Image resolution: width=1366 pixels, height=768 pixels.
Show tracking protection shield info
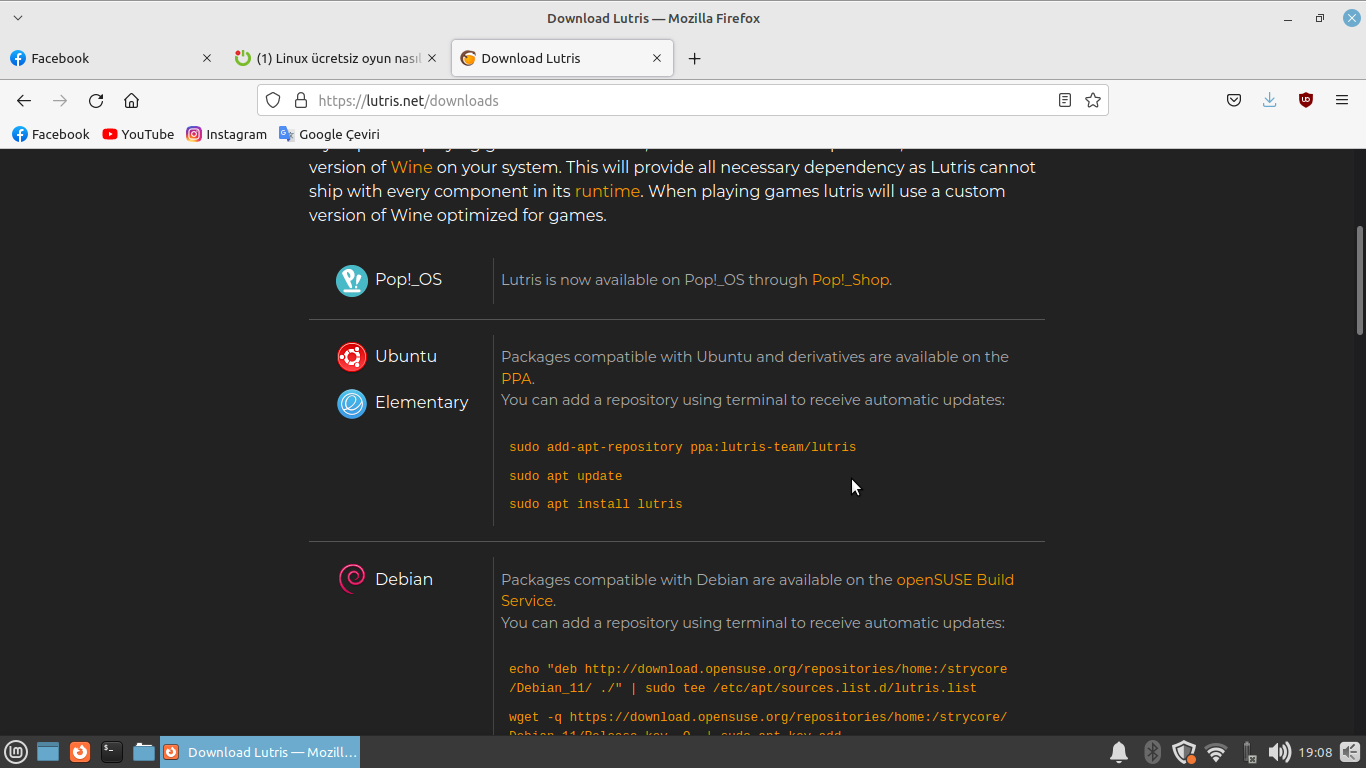(273, 100)
